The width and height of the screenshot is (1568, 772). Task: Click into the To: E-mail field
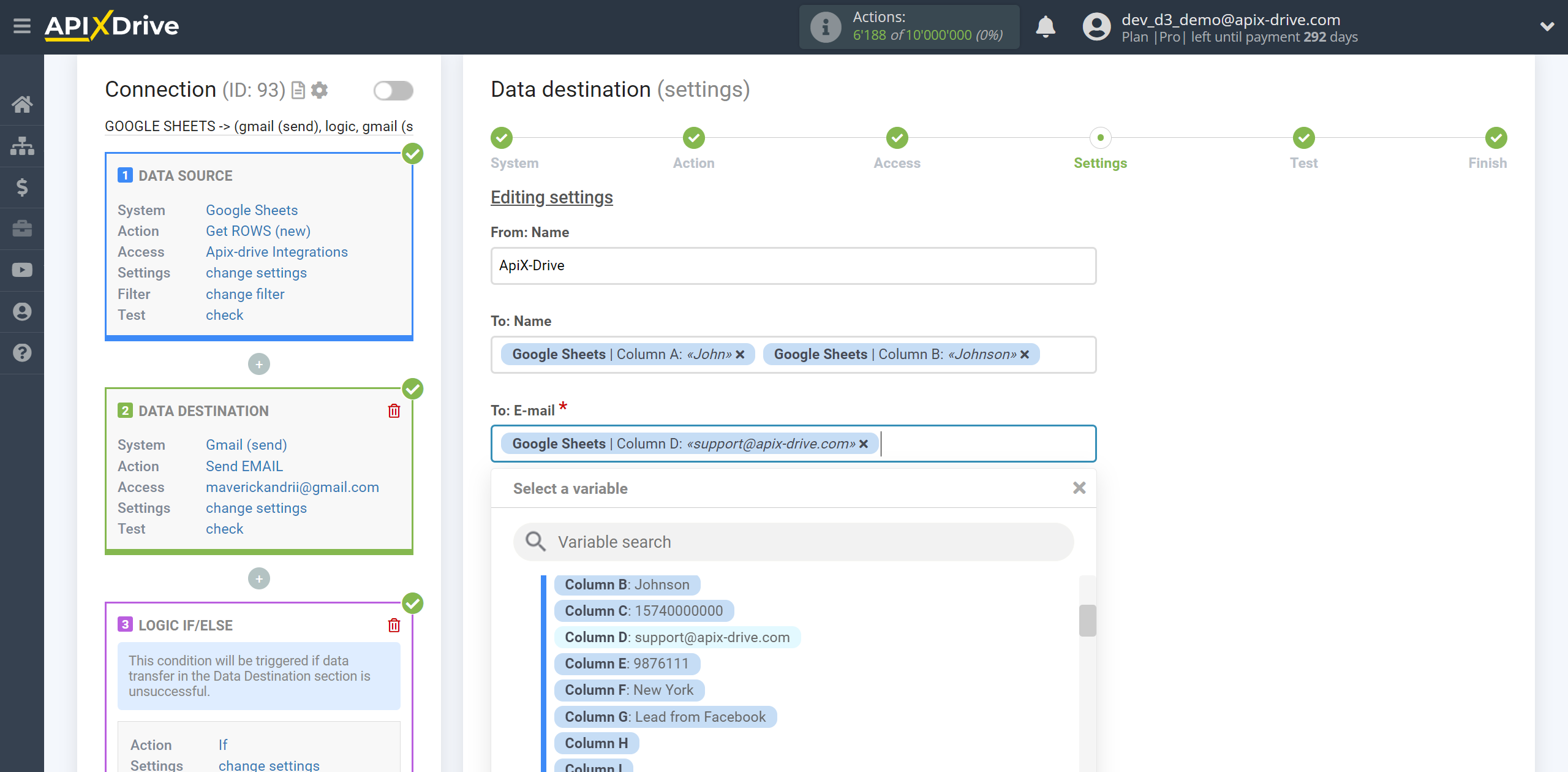[793, 444]
